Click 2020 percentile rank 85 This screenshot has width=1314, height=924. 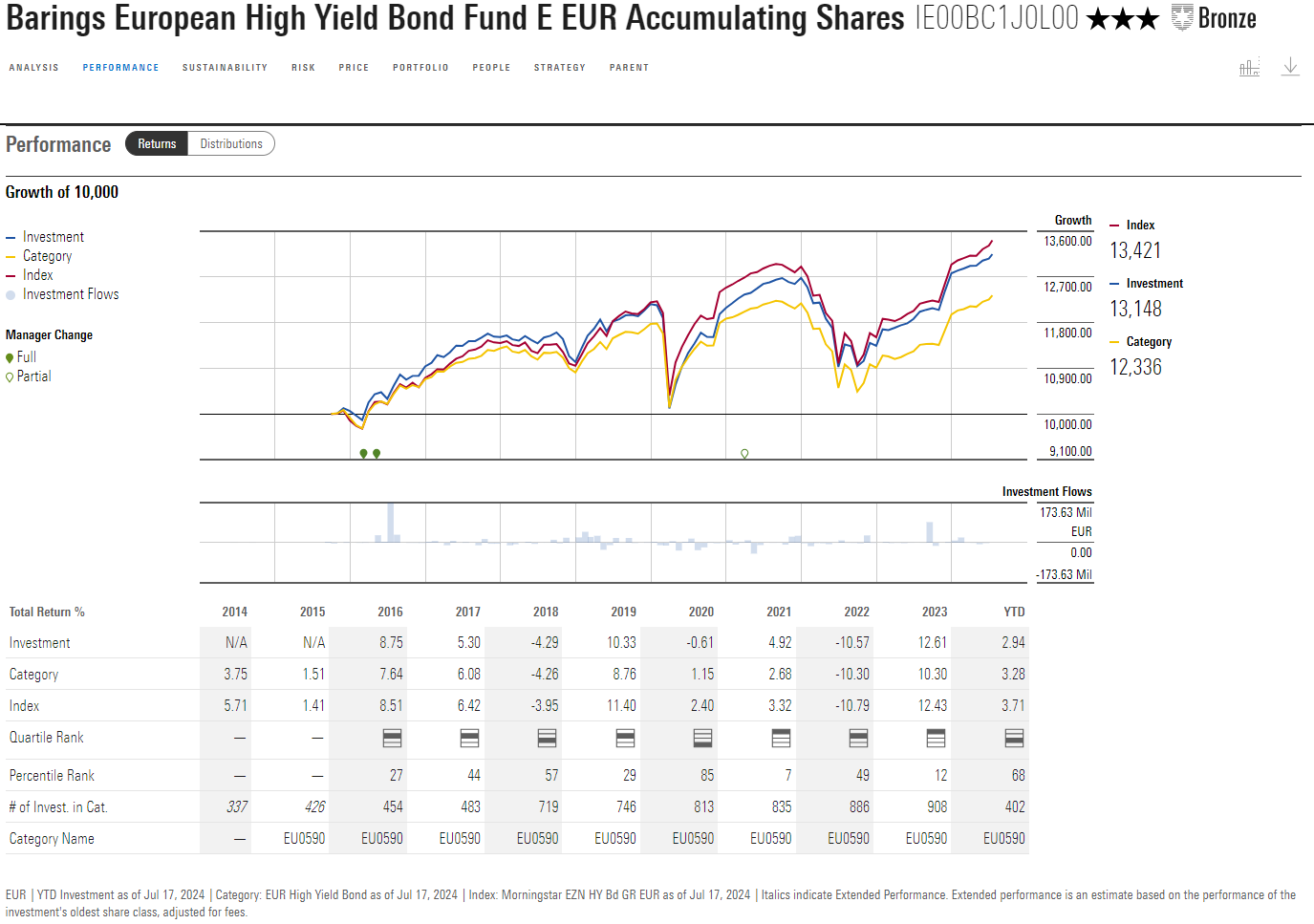coord(707,776)
